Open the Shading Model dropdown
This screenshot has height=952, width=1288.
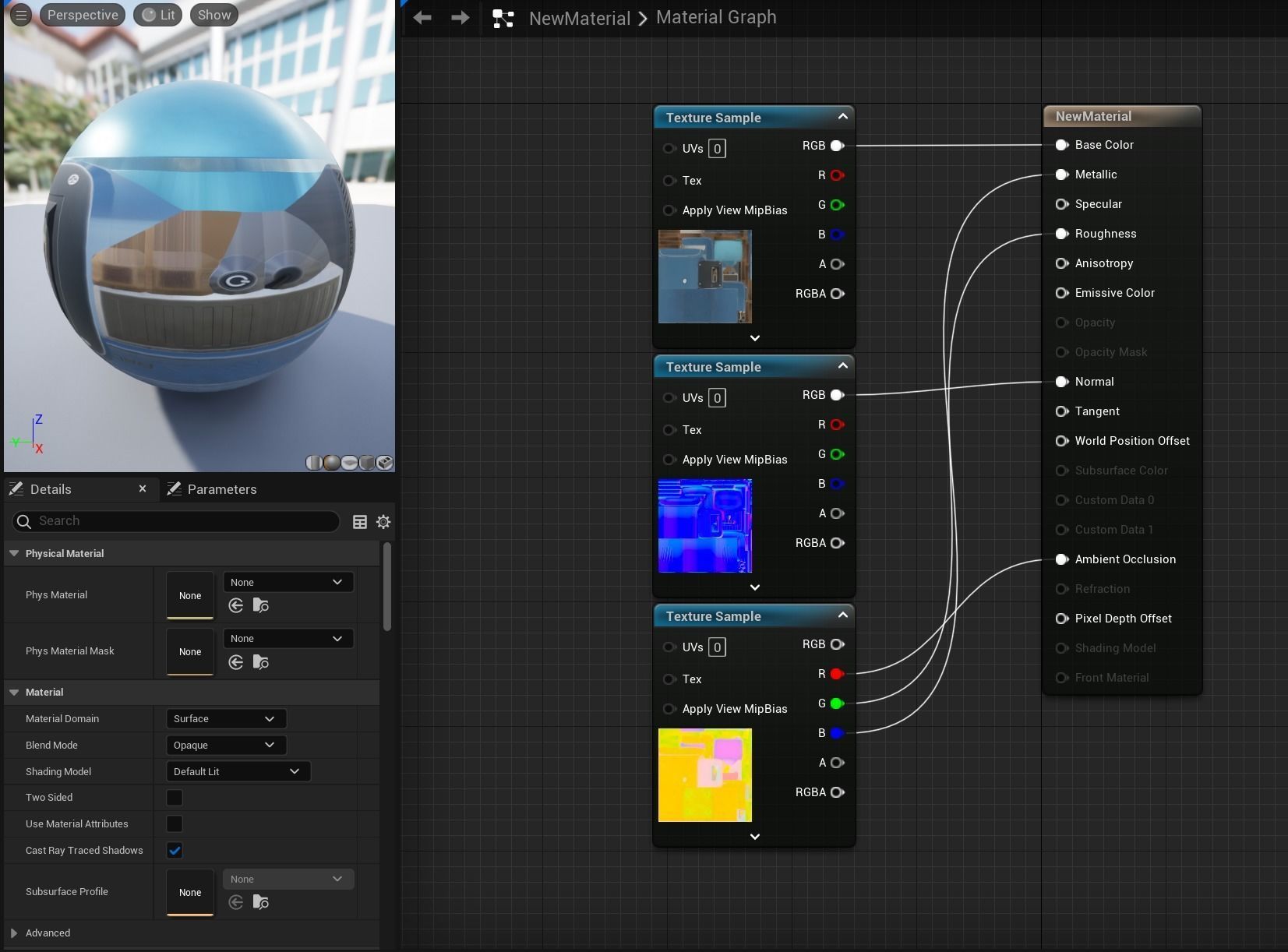[238, 771]
